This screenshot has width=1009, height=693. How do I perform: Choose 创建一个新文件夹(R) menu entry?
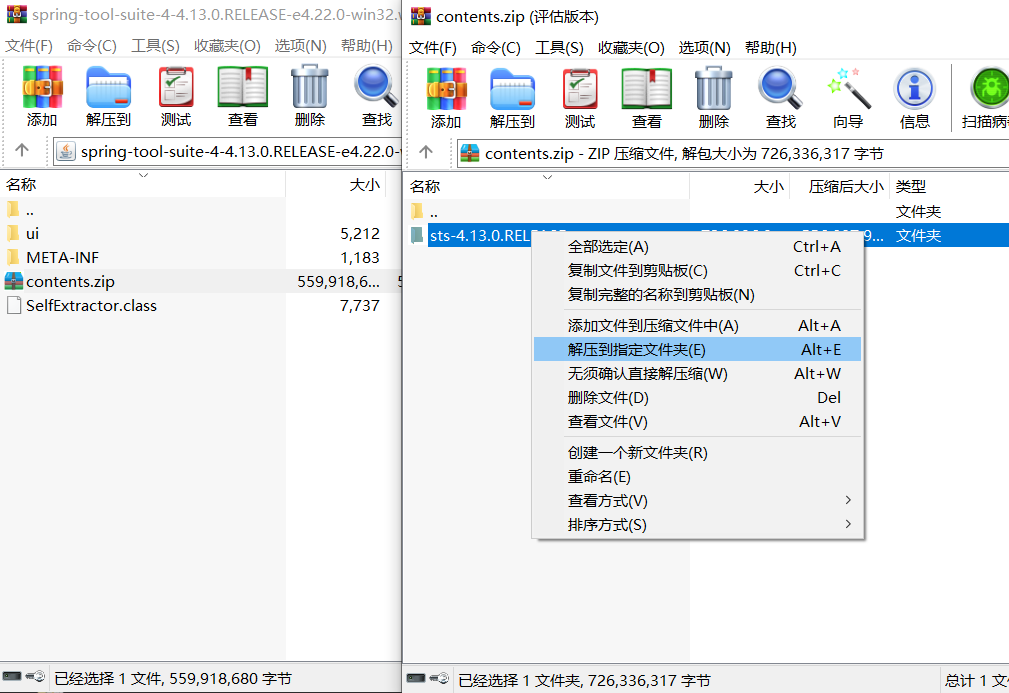(698, 453)
